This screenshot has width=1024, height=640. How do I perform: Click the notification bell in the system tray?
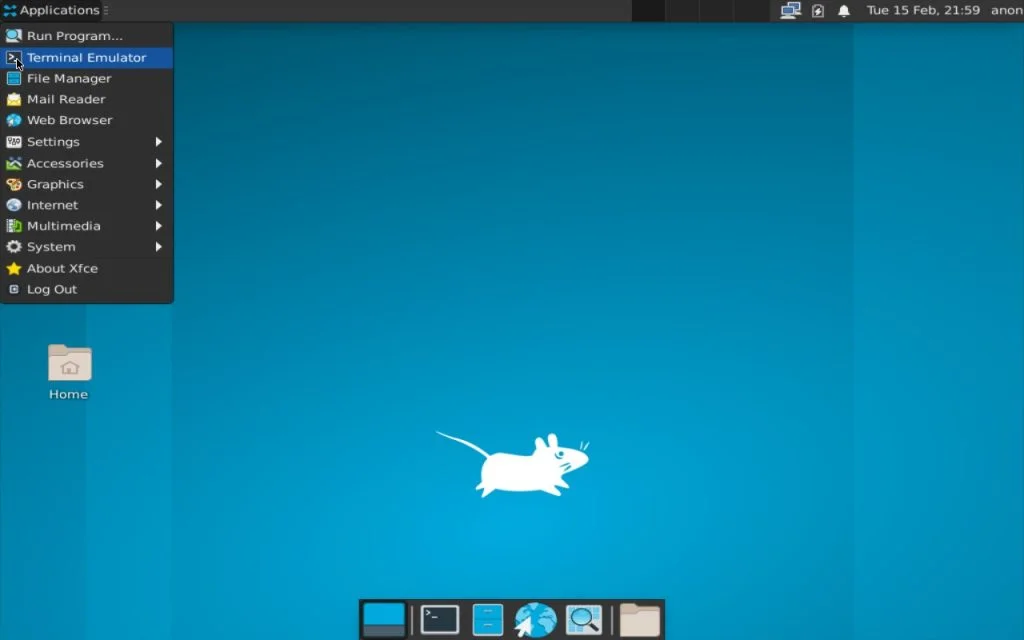(x=843, y=10)
